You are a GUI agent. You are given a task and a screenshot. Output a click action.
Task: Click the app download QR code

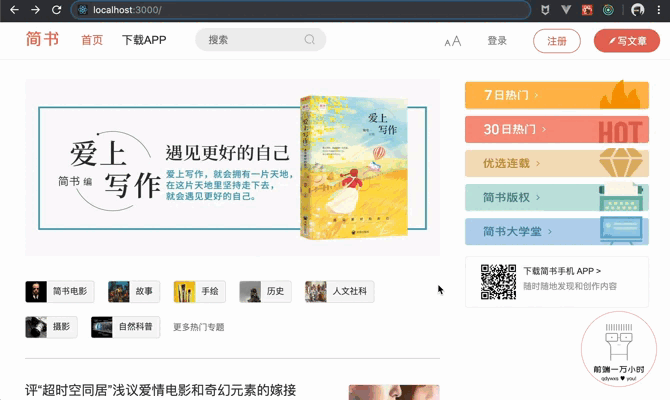coord(498,282)
